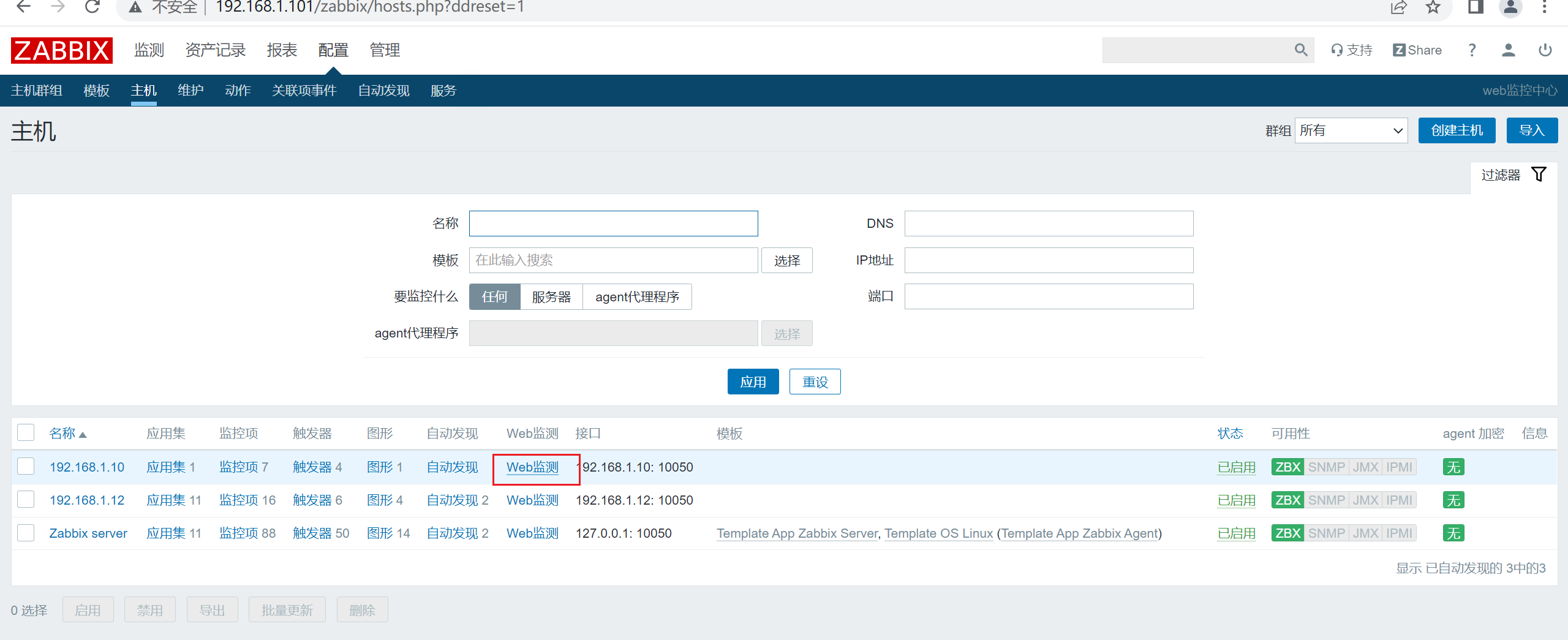Reset filter with 重设 button
This screenshot has height=640, width=1568.
[x=815, y=382]
